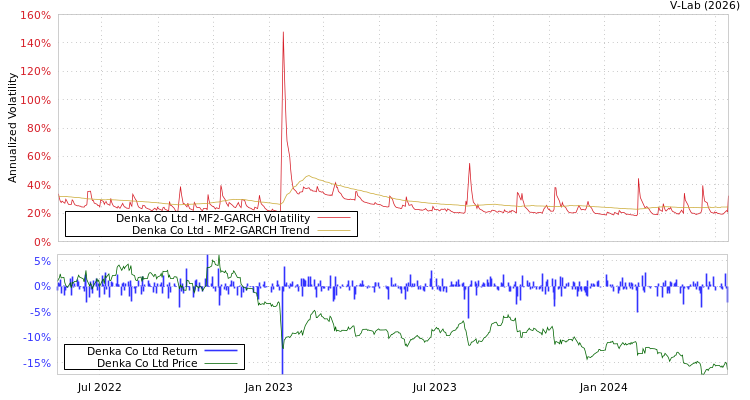Click the tallest red volatility spike peak
This screenshot has width=750, height=400.
coord(282,33)
